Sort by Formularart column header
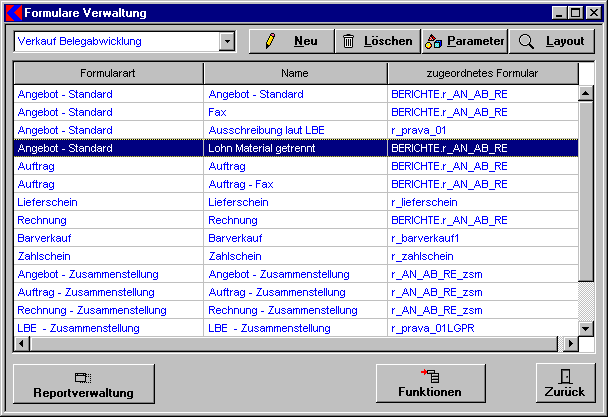Viewport: 608px width, 417px height. (x=108, y=74)
